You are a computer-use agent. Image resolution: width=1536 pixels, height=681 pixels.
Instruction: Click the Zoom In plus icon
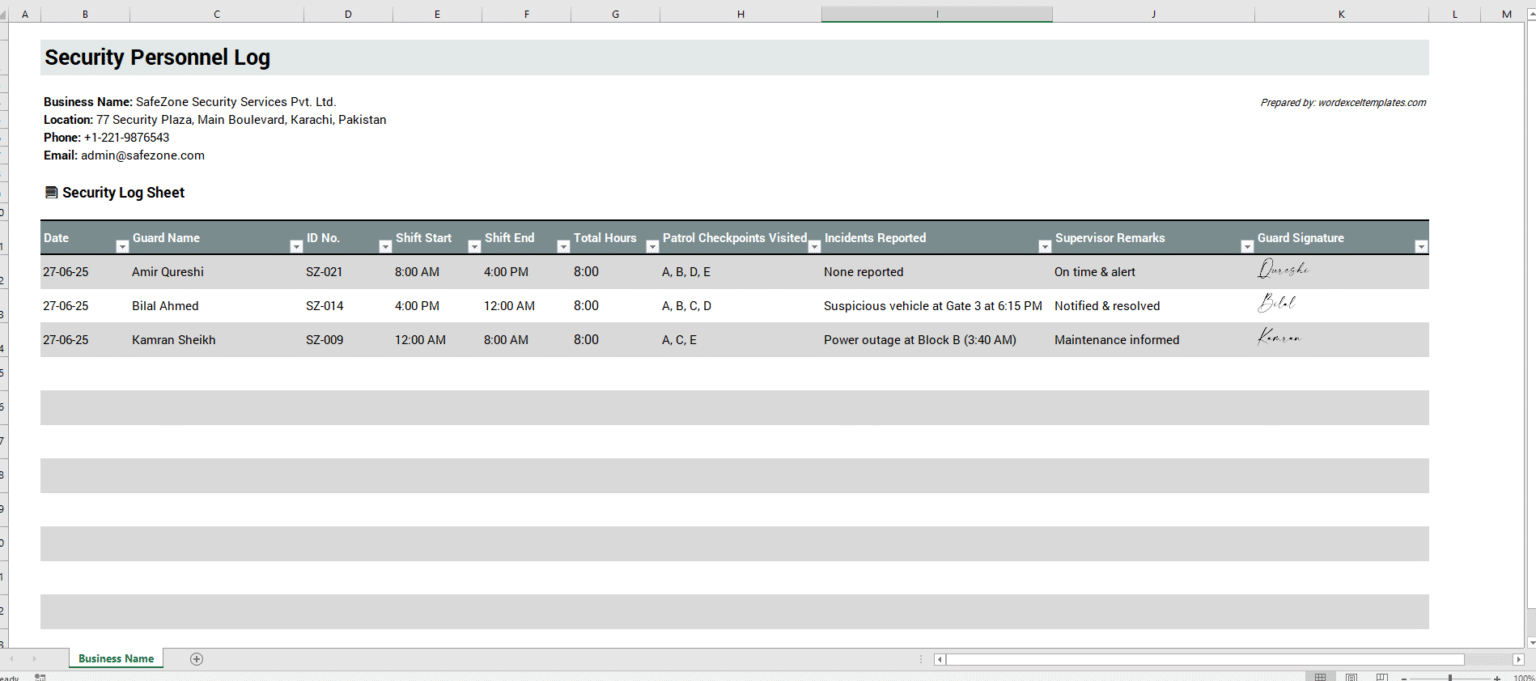[x=1497, y=677]
